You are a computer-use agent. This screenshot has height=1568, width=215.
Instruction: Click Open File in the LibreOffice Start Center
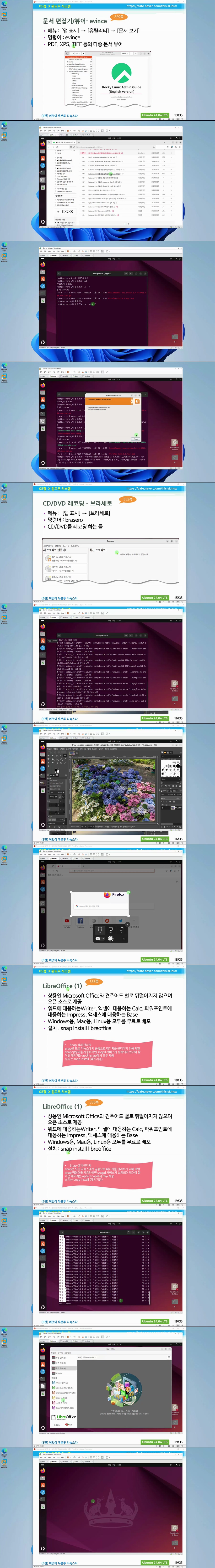60,1358
